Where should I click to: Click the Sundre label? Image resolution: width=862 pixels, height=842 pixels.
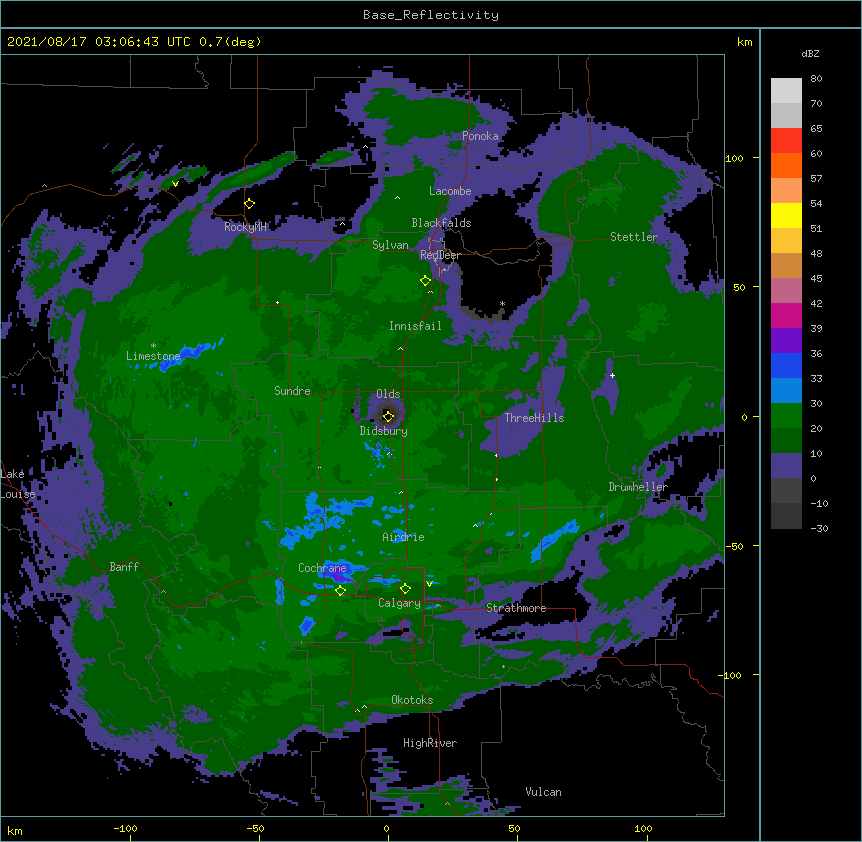tap(292, 391)
